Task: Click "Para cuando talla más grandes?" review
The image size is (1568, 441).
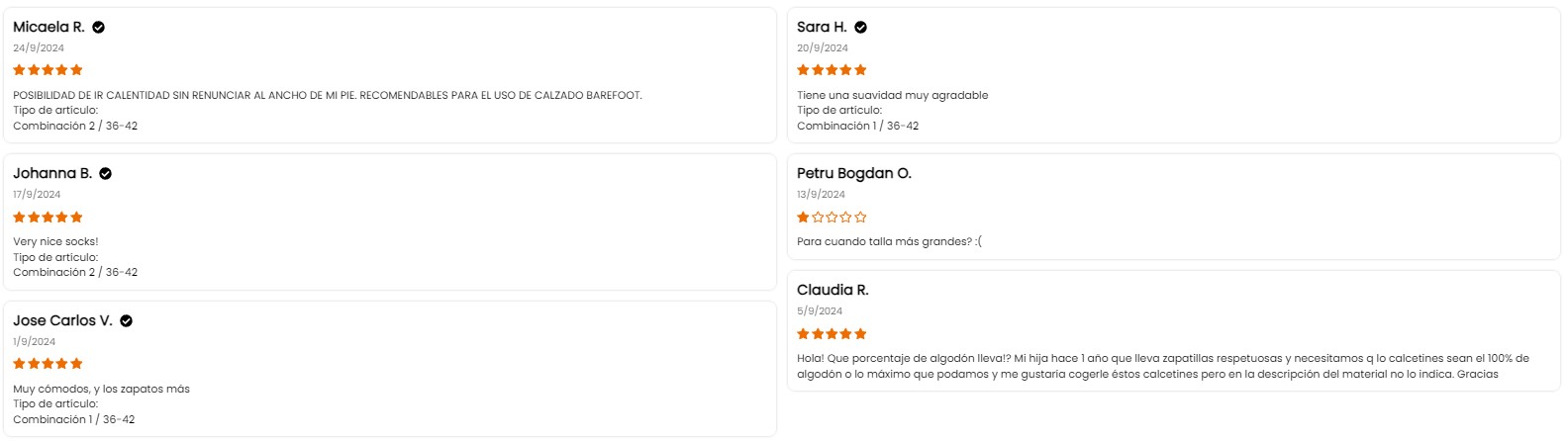Action: [889, 241]
